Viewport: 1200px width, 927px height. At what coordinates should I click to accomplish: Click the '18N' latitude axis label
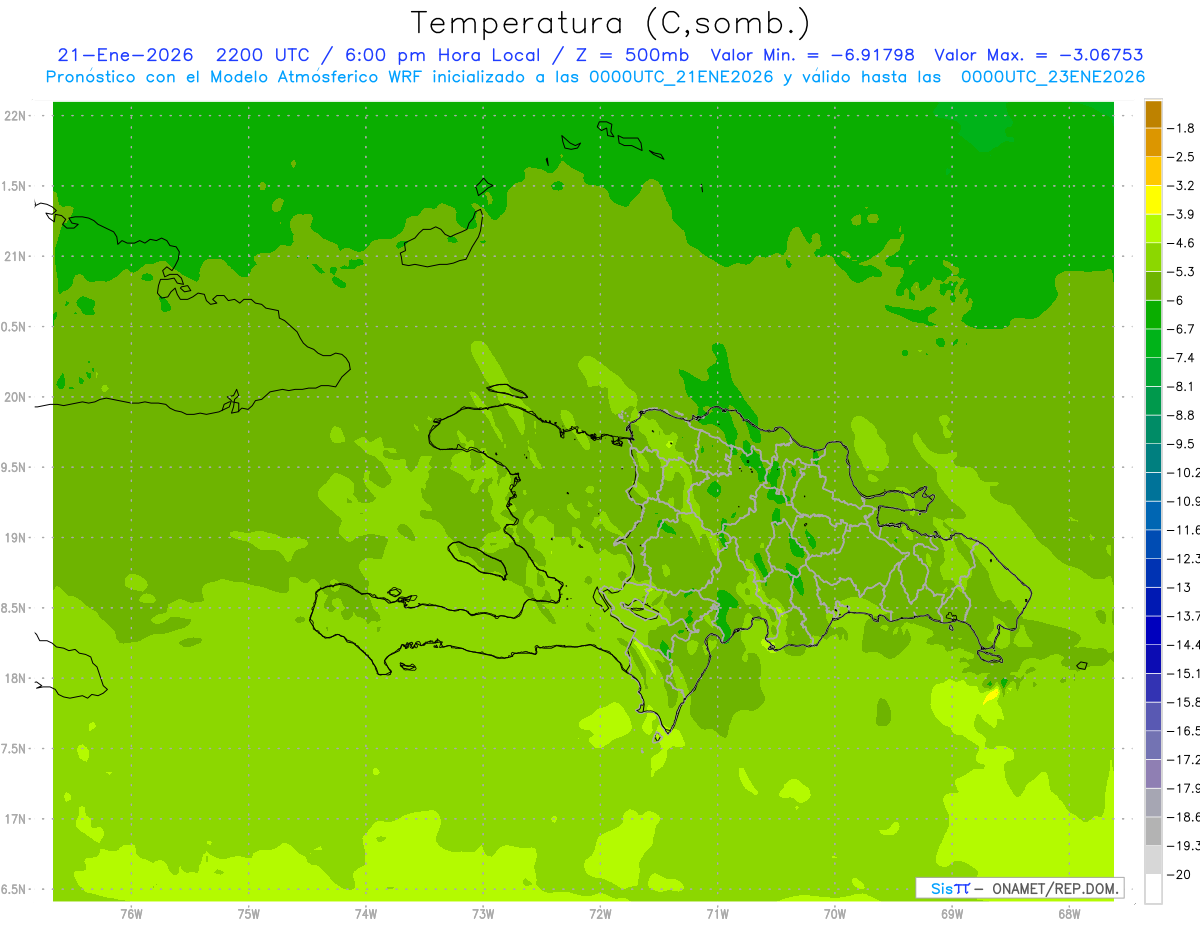pos(16,678)
